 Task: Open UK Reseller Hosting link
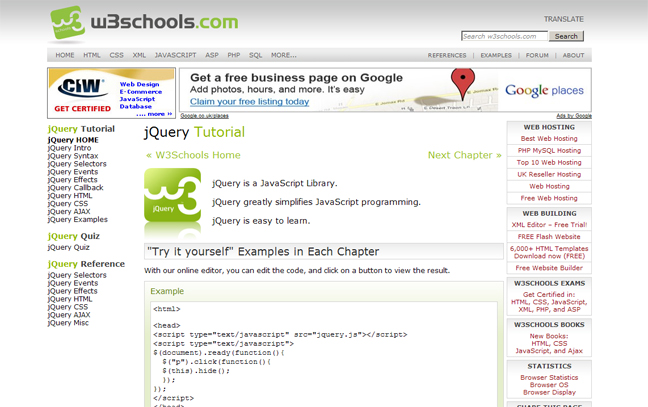[549, 174]
